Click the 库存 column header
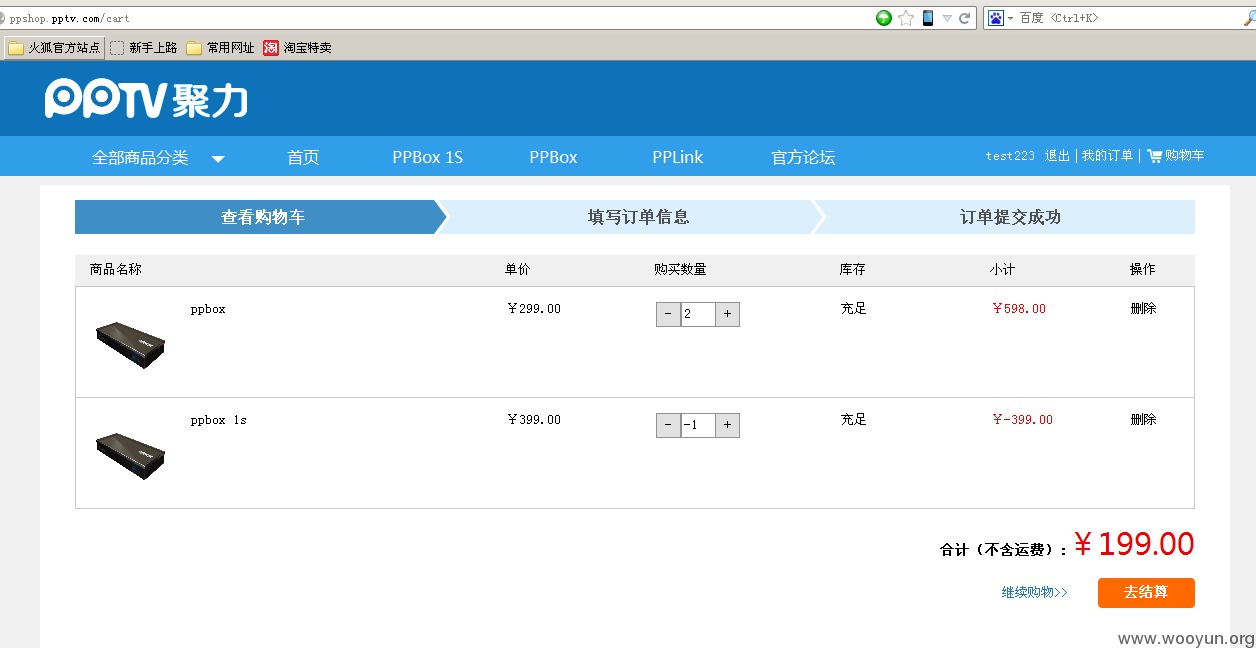 pos(853,269)
